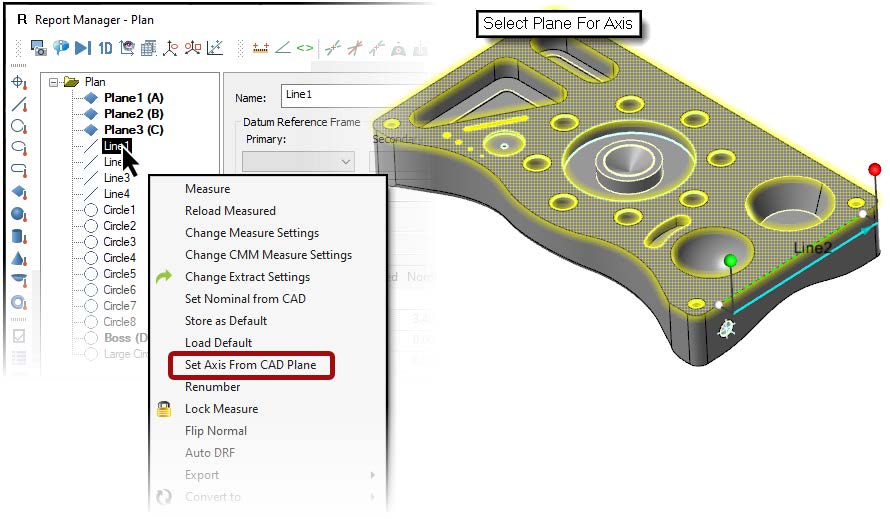Open the Primary datum dropdown
The height and width of the screenshot is (519, 890).
298,162
